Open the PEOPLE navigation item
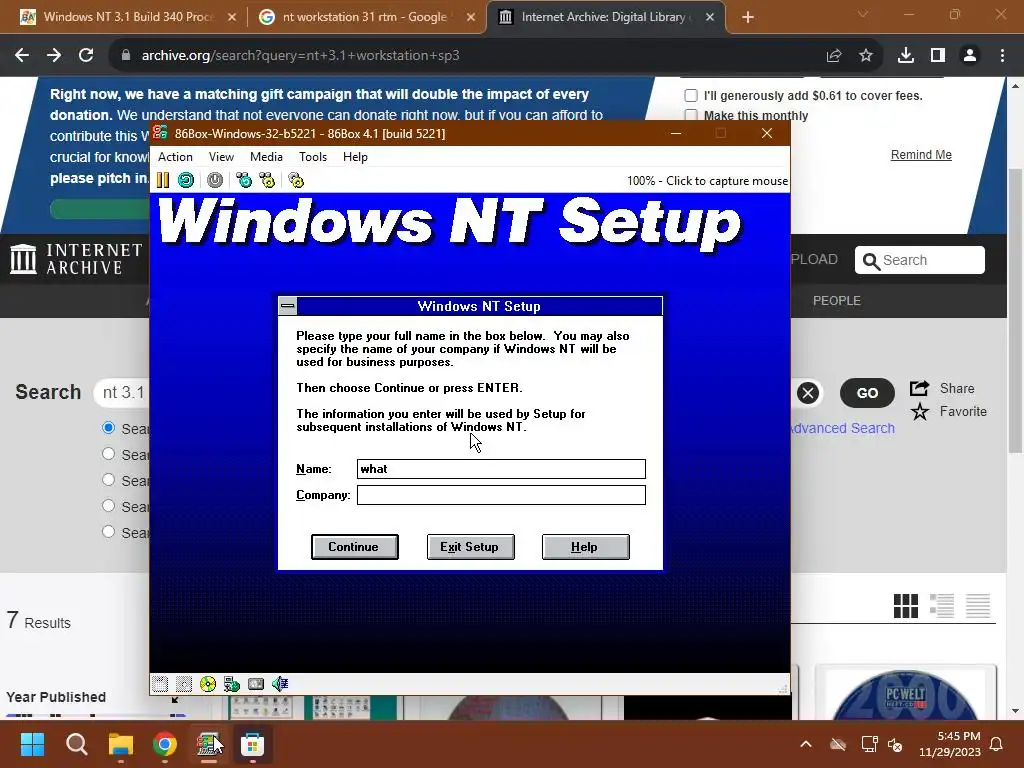 point(837,300)
